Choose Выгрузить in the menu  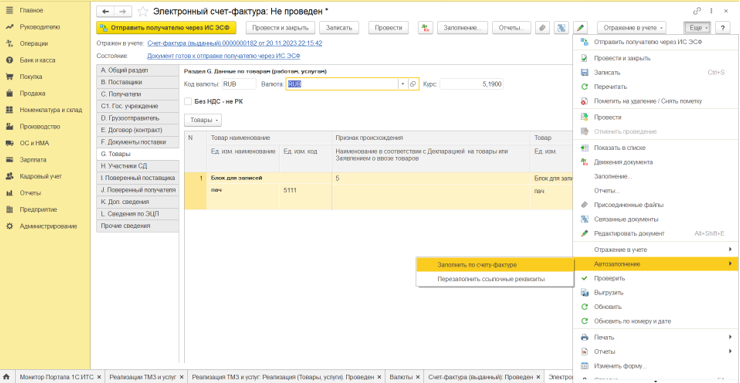pos(656,292)
